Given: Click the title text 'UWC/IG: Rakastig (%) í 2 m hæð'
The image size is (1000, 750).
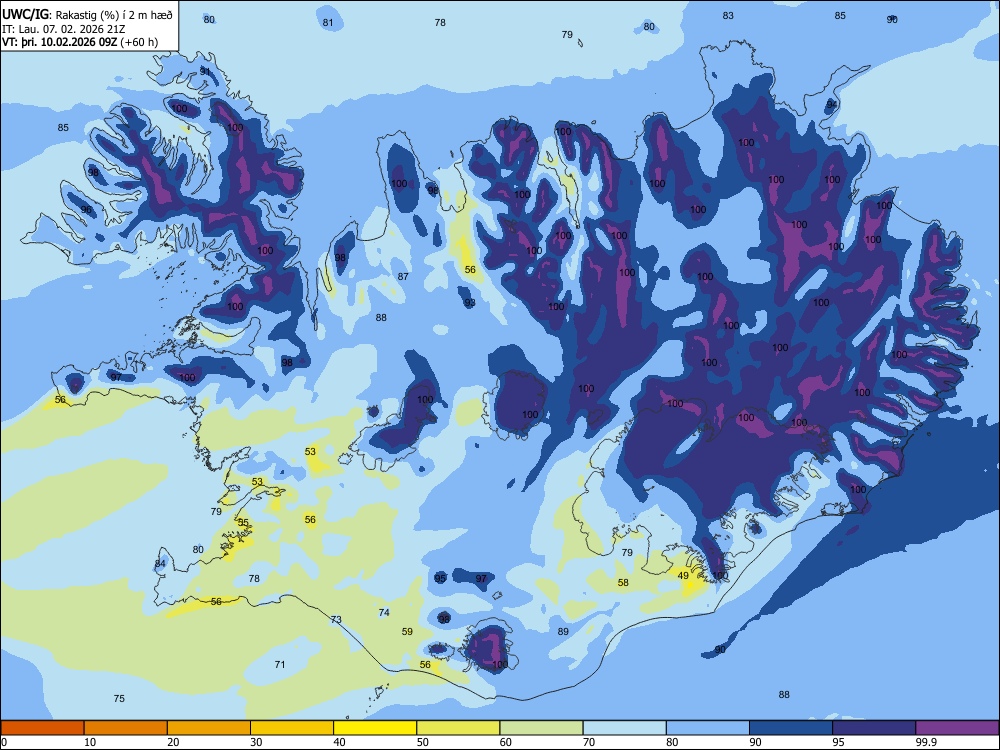Looking at the screenshot, I should tap(87, 15).
